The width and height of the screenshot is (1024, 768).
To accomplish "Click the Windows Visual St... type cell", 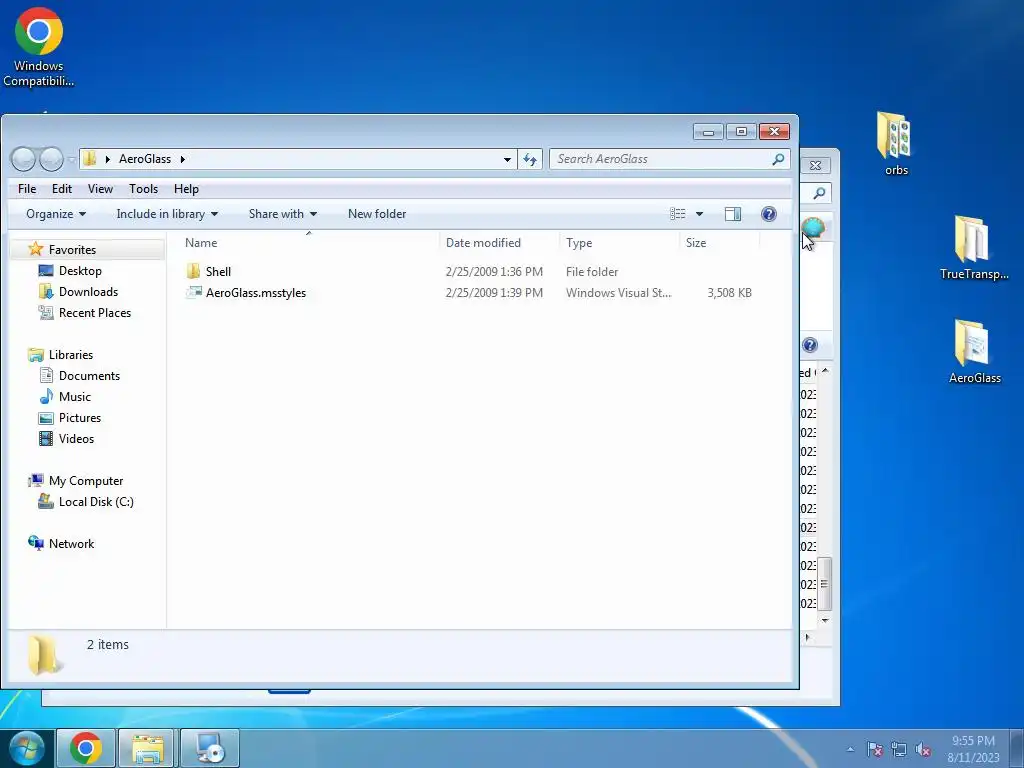I will point(618,293).
